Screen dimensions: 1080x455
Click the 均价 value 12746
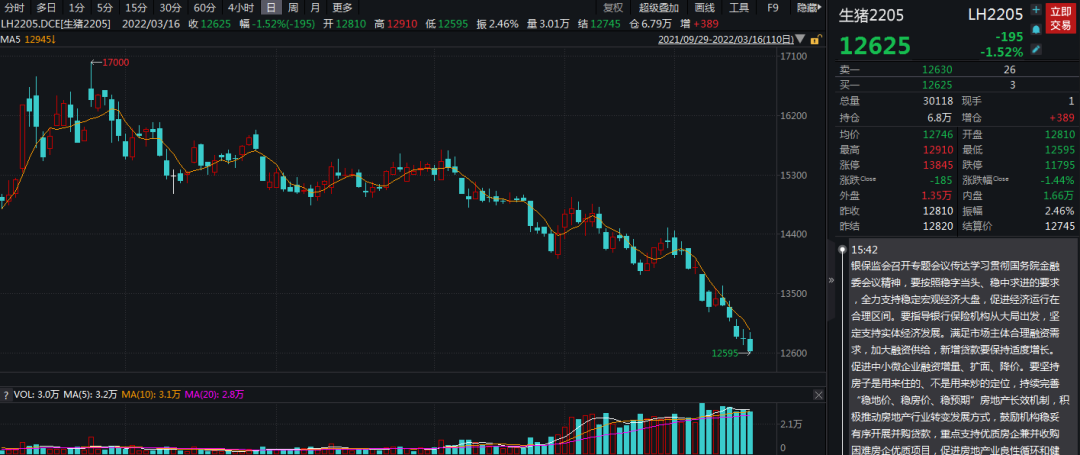coord(937,134)
